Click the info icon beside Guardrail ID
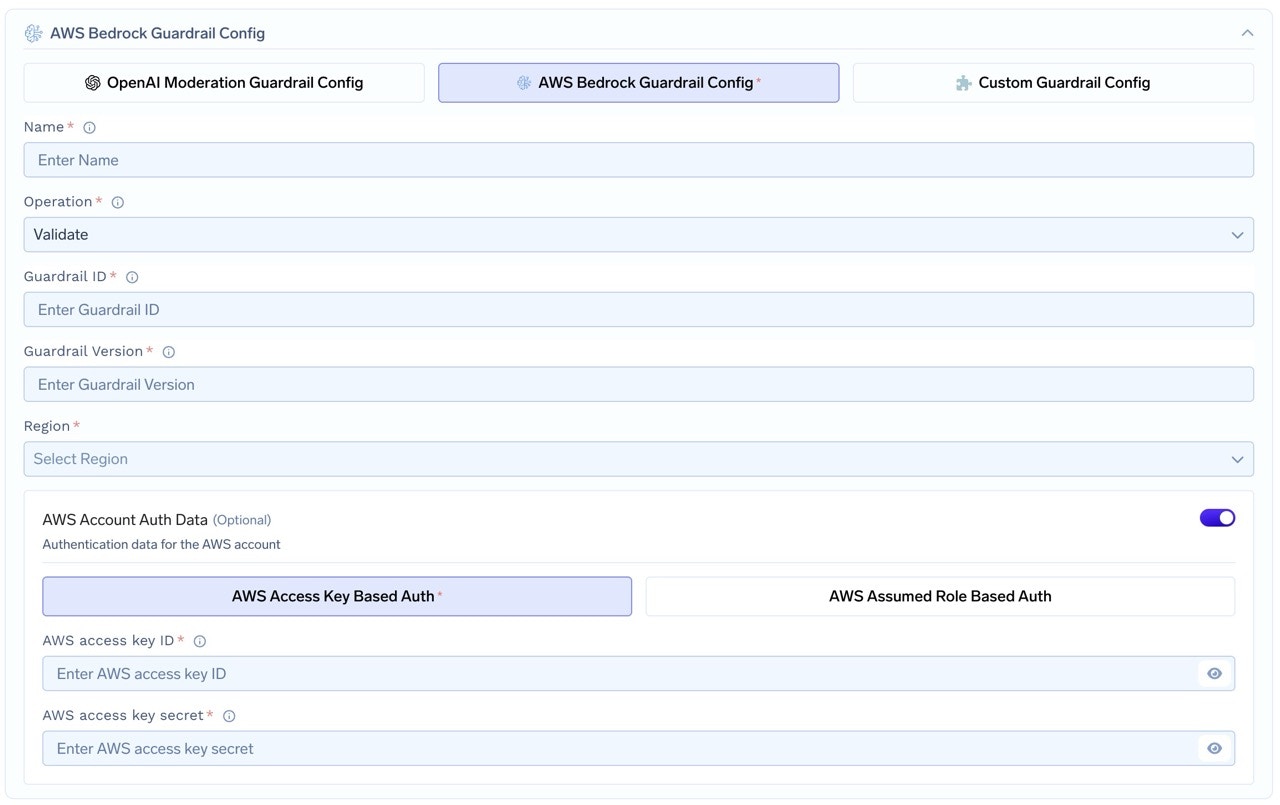 [x=131, y=278]
